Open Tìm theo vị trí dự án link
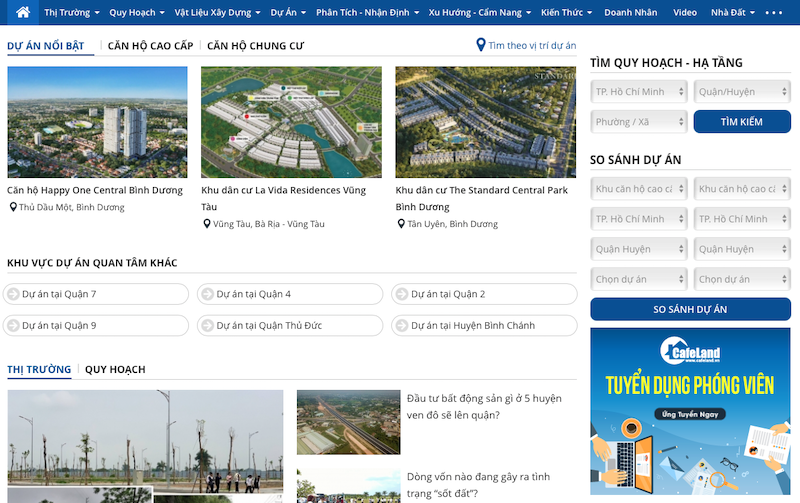 click(x=532, y=45)
